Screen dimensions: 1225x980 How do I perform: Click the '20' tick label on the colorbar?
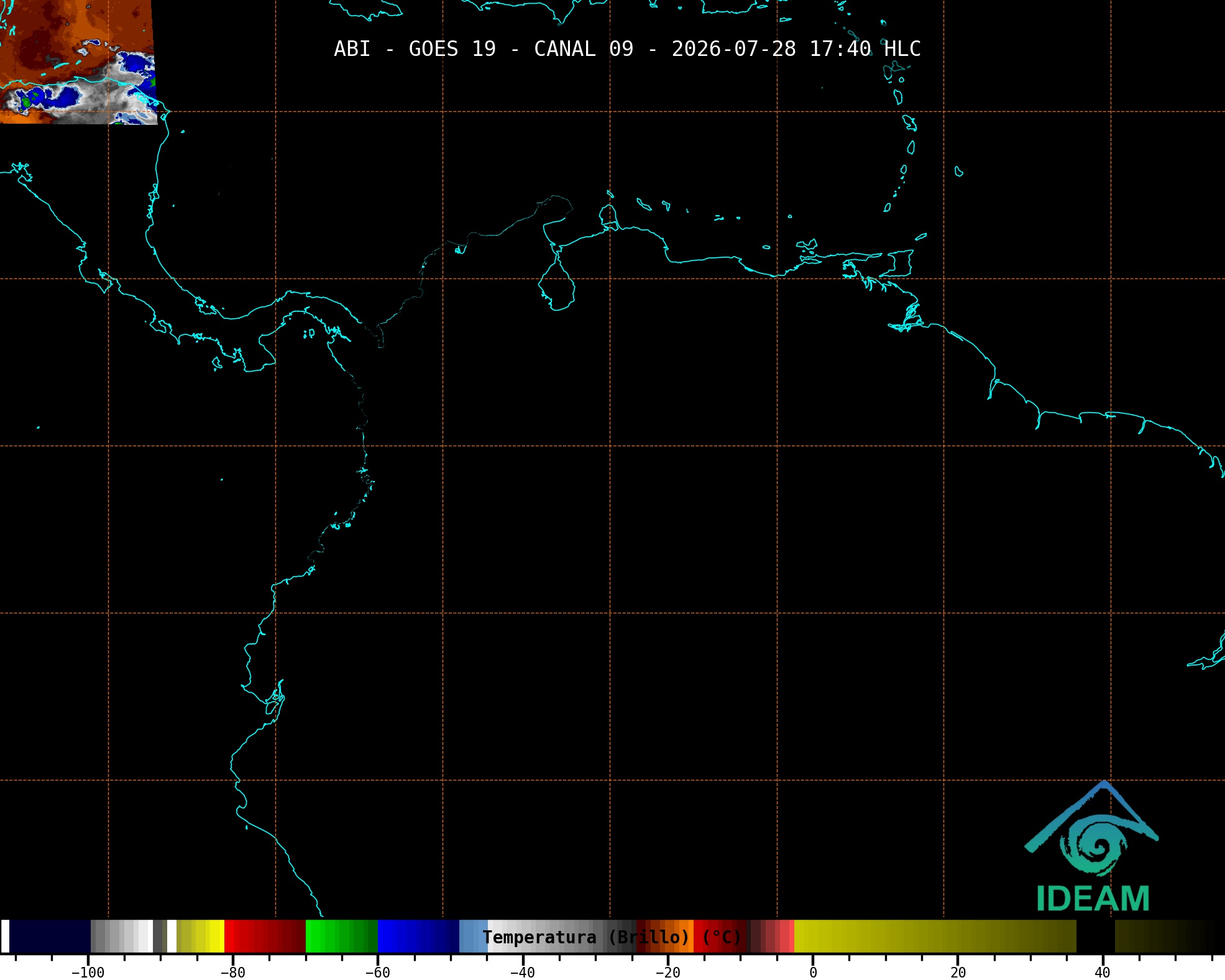958,972
